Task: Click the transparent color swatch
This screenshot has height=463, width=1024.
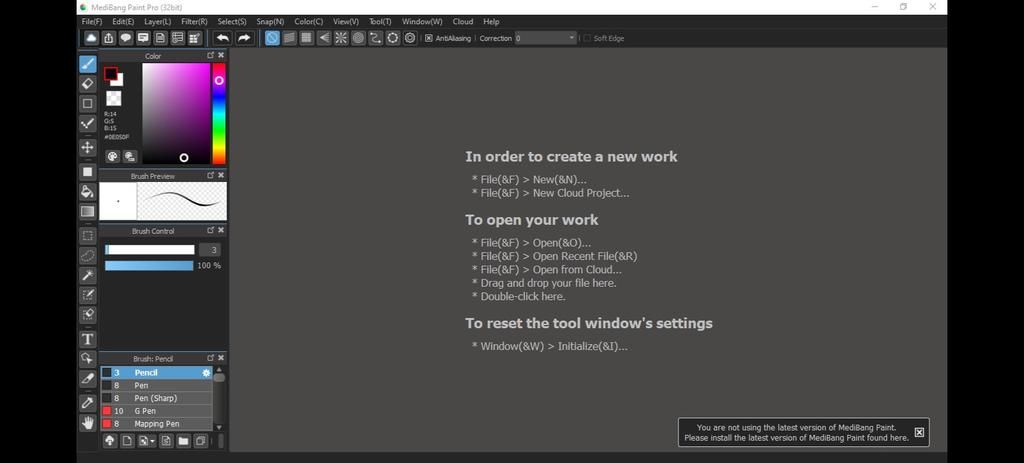Action: [114, 99]
